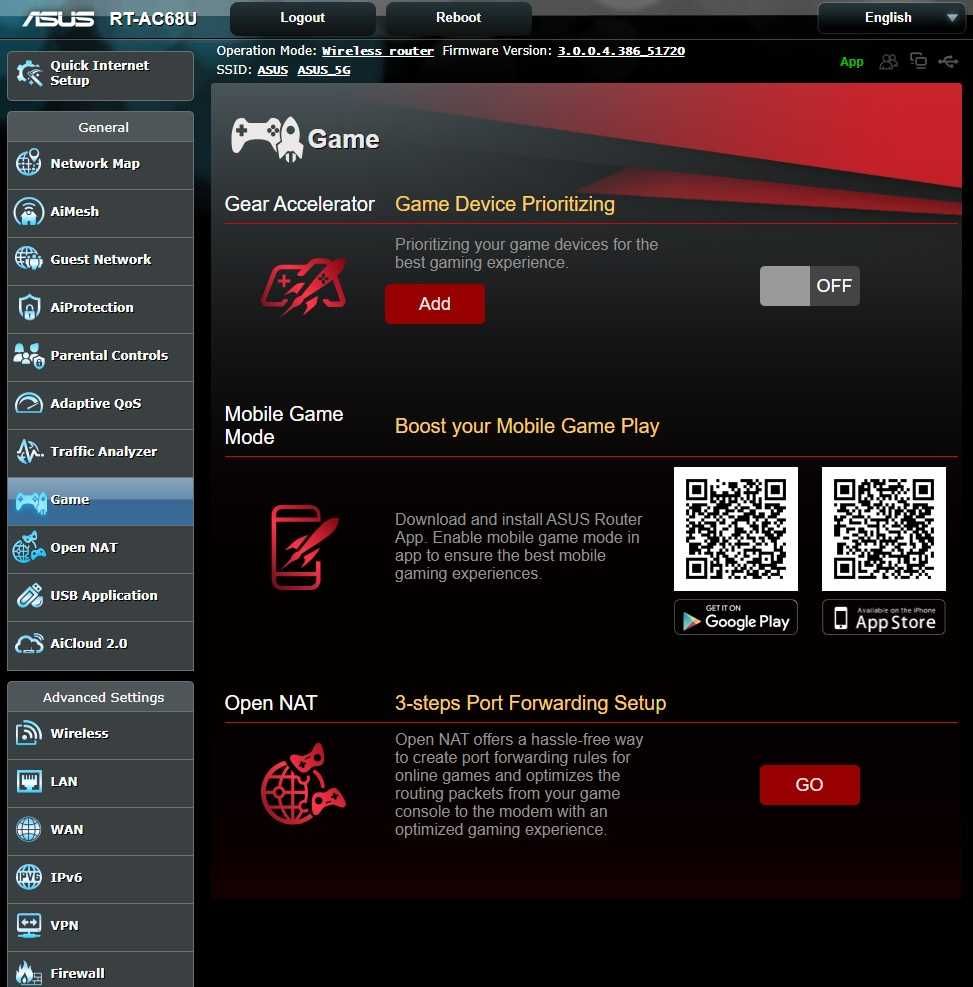Toggle the Game Device Prioritizing OFF switch
973x987 pixels.
click(809, 286)
